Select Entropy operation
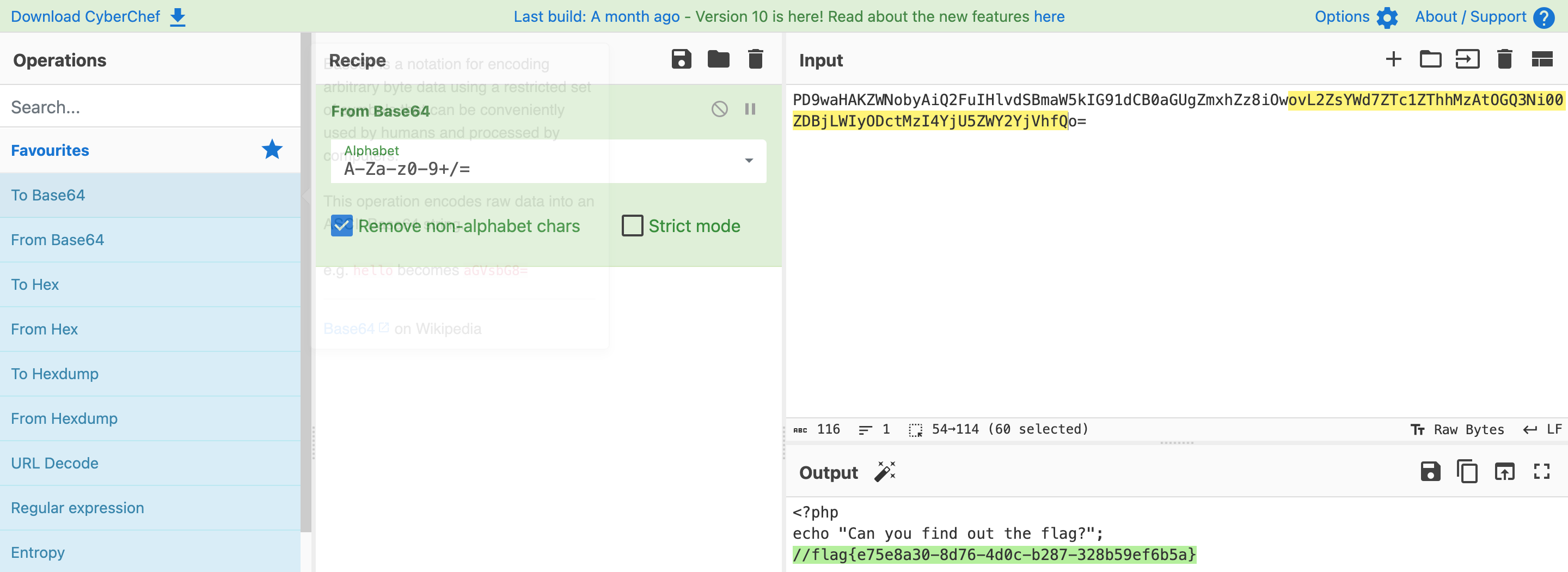 pos(150,552)
